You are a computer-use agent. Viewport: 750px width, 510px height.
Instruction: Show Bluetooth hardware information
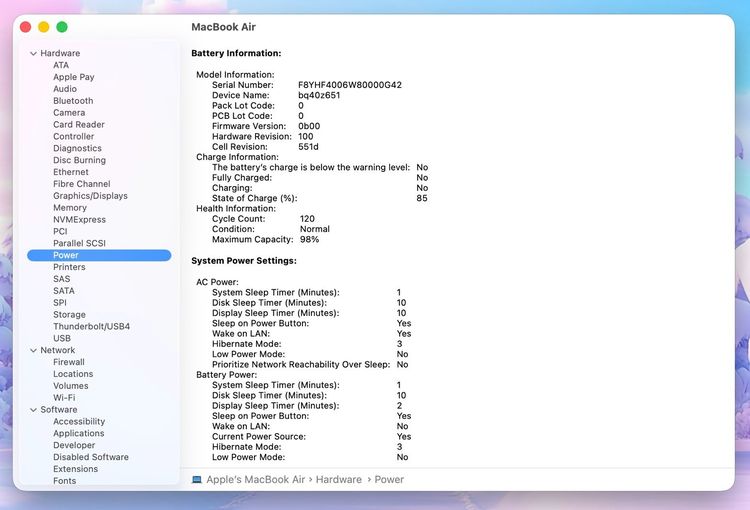point(73,101)
